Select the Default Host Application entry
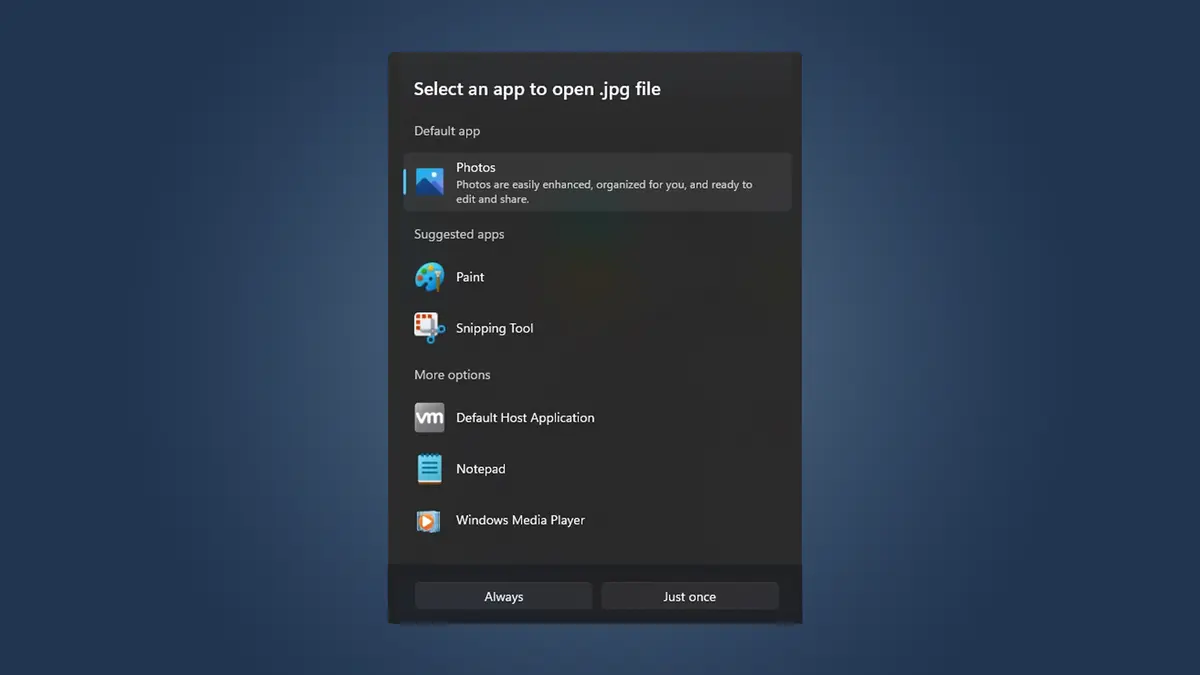This screenshot has width=1200, height=675. [525, 418]
